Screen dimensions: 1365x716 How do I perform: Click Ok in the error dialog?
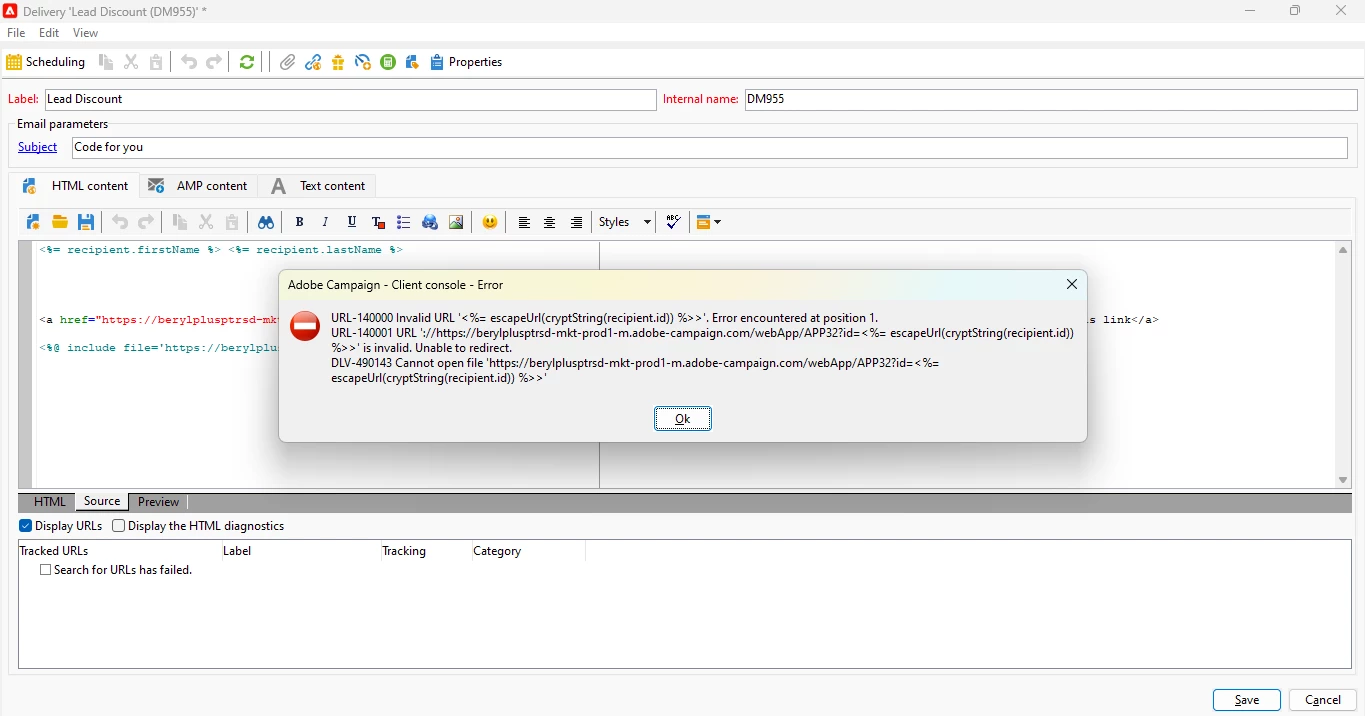click(x=683, y=419)
